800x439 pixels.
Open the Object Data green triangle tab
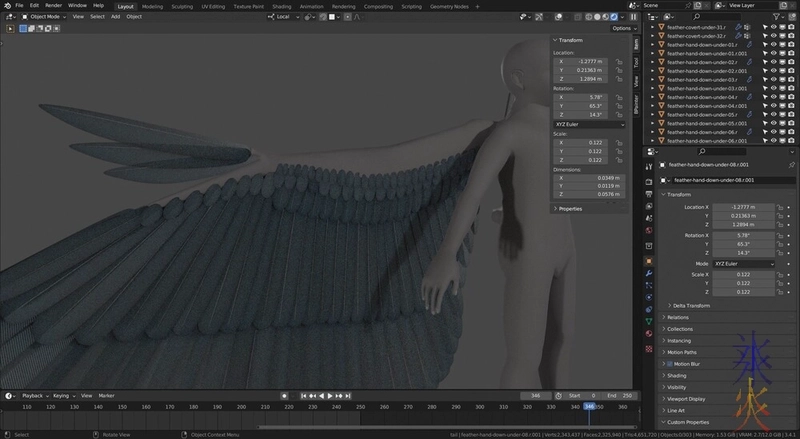(x=649, y=323)
